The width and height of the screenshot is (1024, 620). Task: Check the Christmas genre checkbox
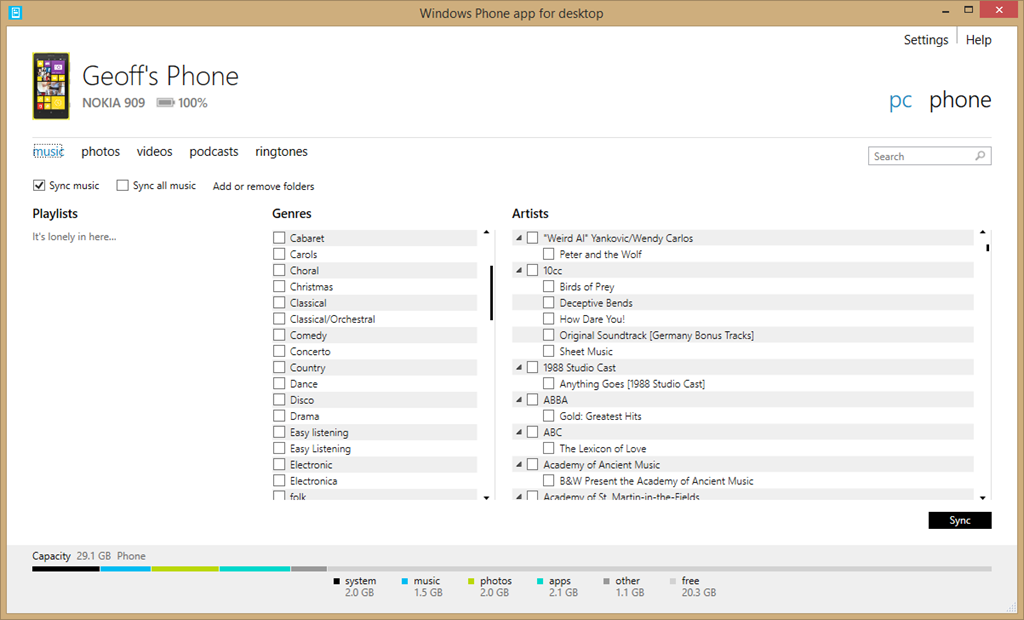click(x=279, y=287)
